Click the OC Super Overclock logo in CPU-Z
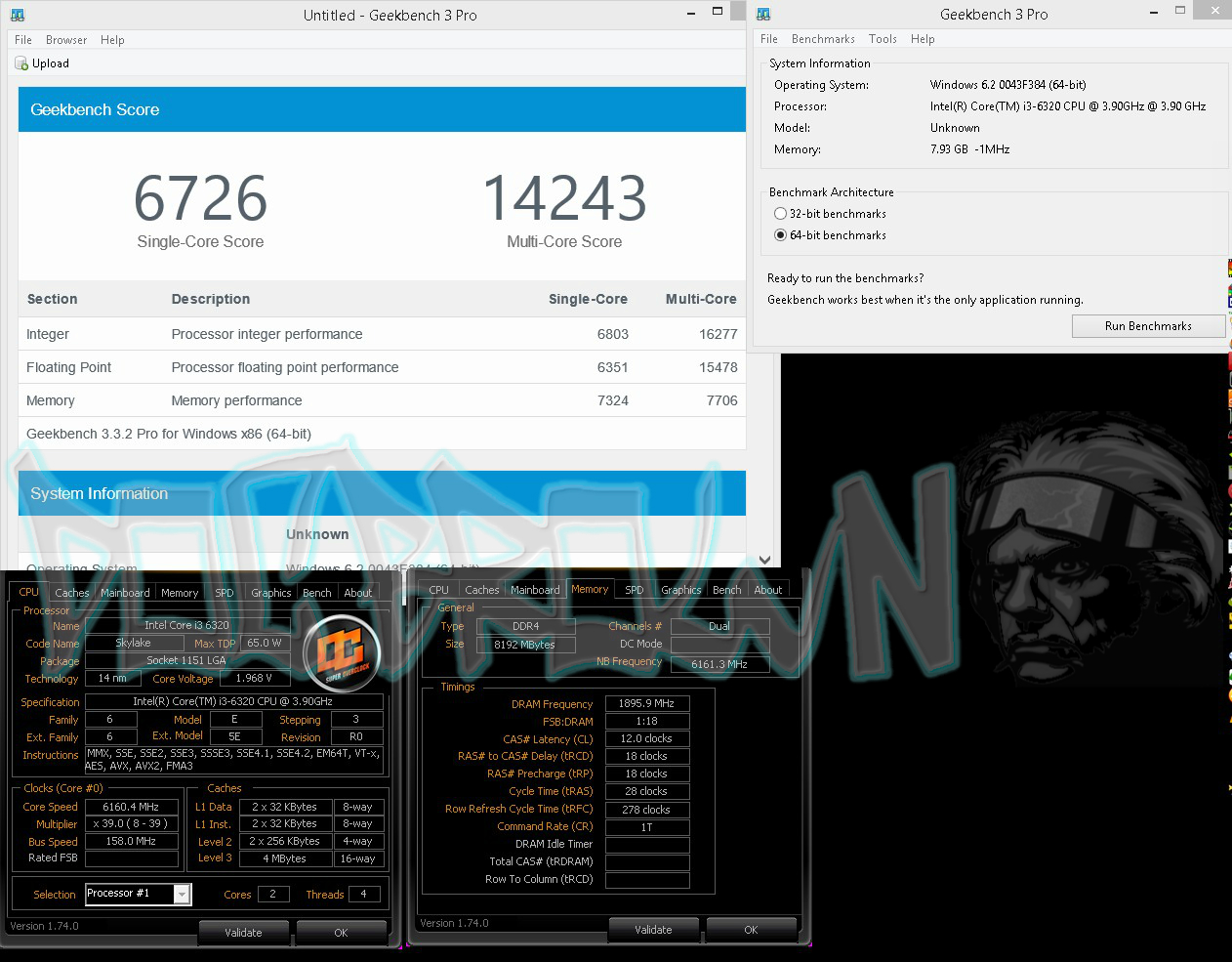Image resolution: width=1232 pixels, height=962 pixels. 341,653
